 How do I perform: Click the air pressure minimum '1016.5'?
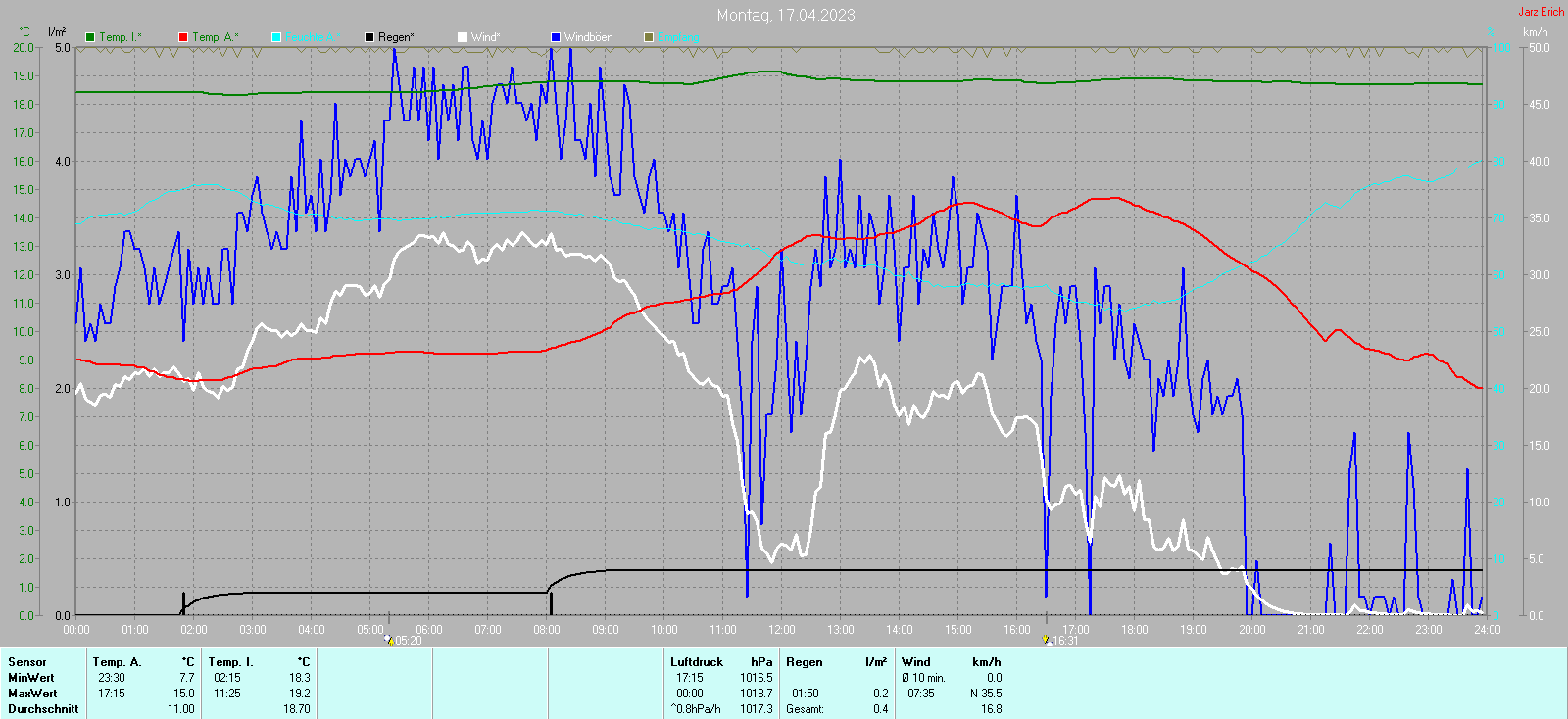tap(757, 678)
